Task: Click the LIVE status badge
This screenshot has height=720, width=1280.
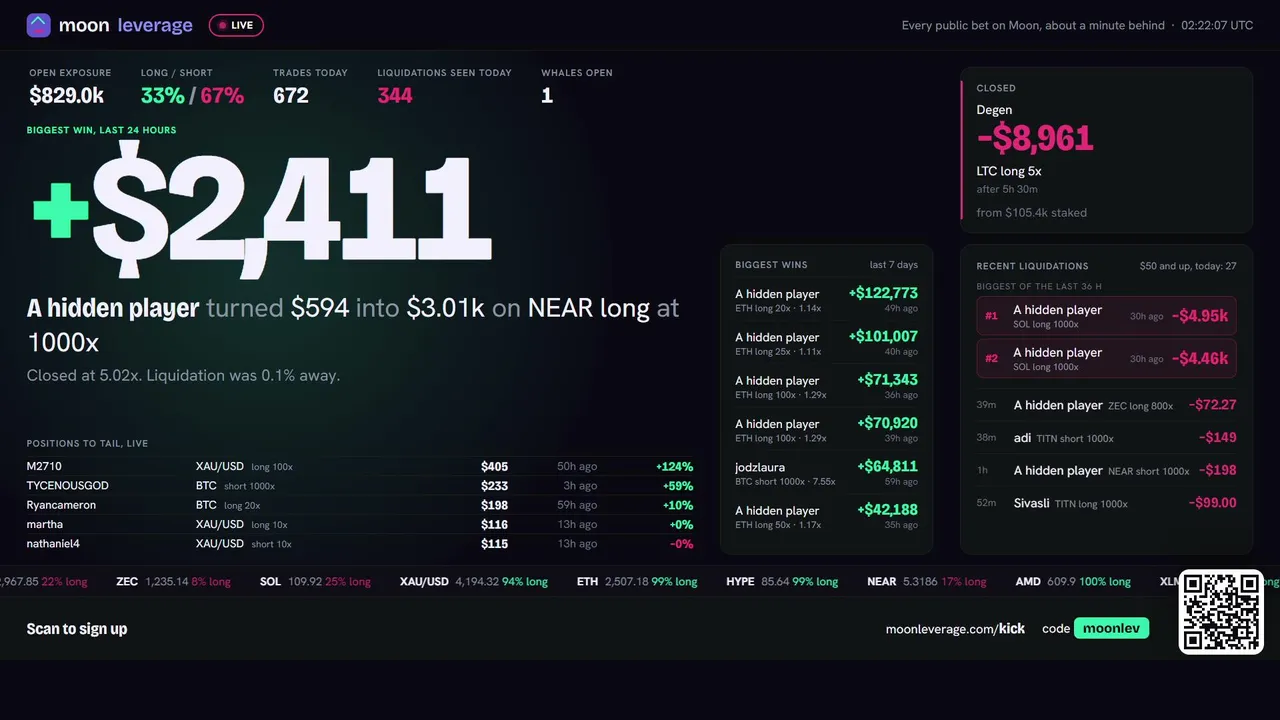Action: coord(236,25)
